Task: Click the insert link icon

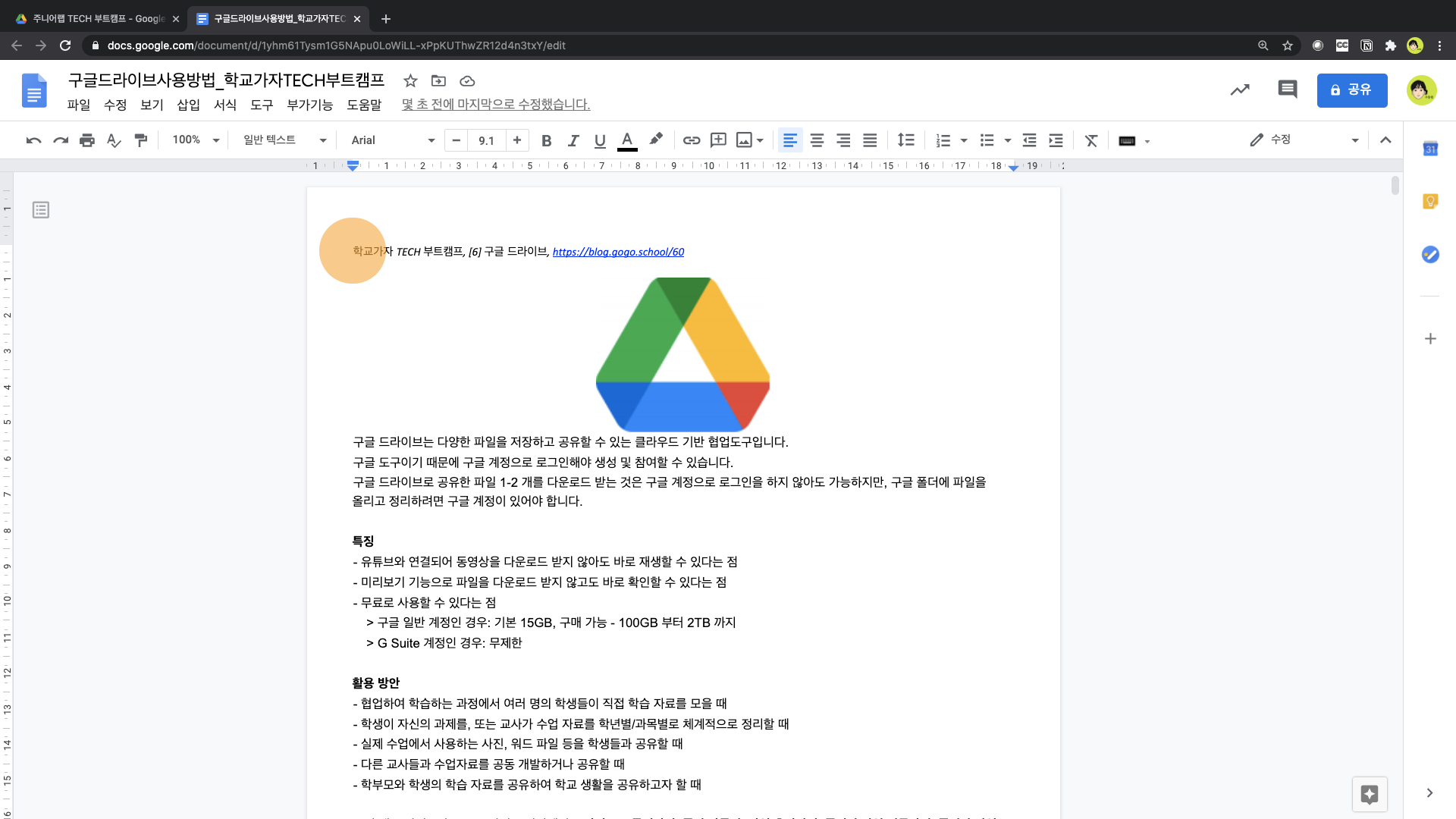Action: pyautogui.click(x=691, y=140)
